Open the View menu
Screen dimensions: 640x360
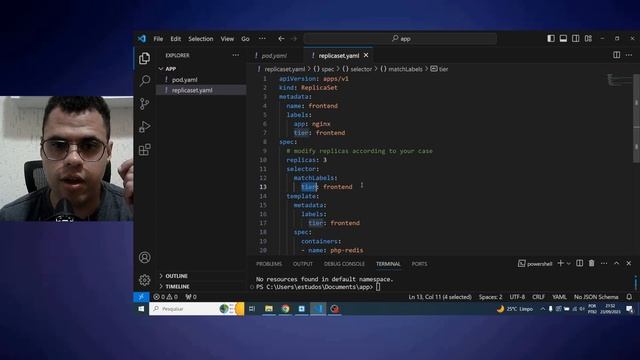pyautogui.click(x=227, y=39)
